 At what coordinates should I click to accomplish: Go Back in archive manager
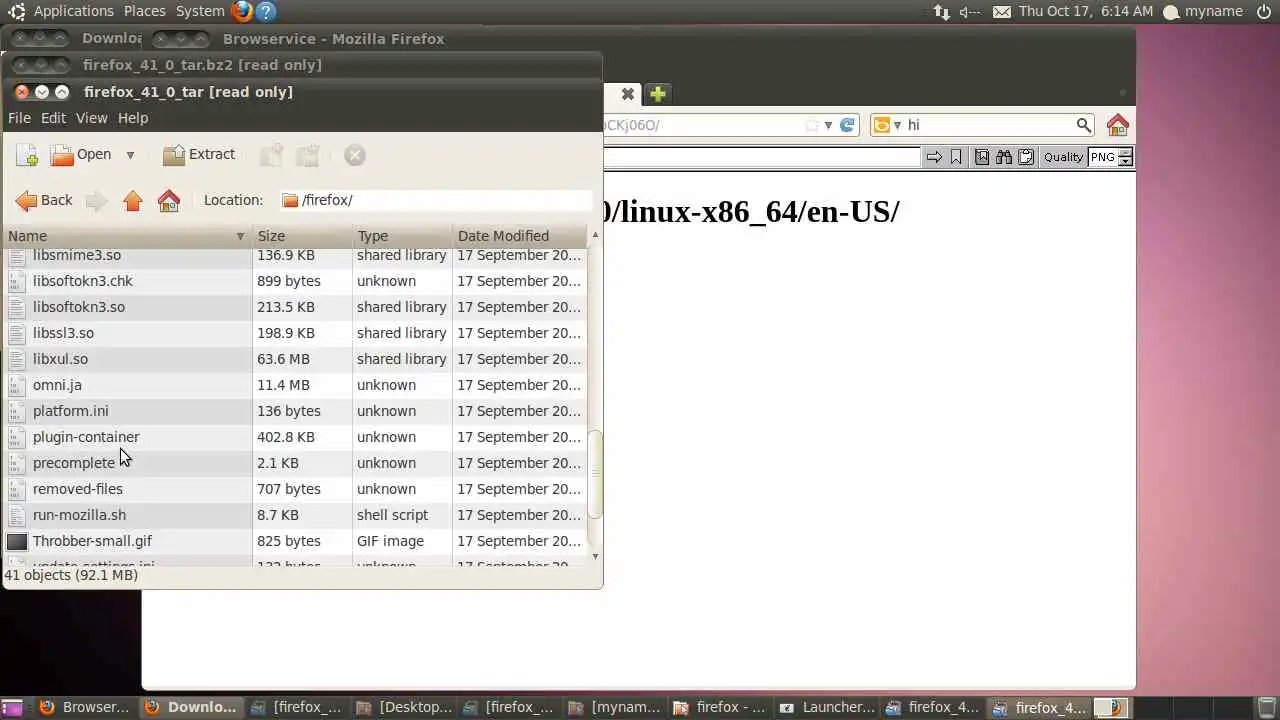tap(44, 200)
